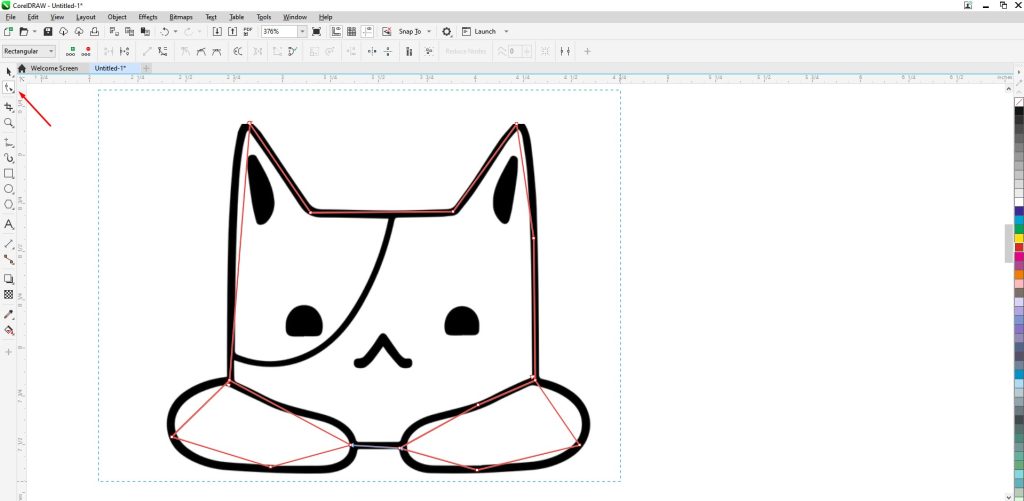Open the Object menu
The height and width of the screenshot is (501, 1024).
click(x=117, y=17)
